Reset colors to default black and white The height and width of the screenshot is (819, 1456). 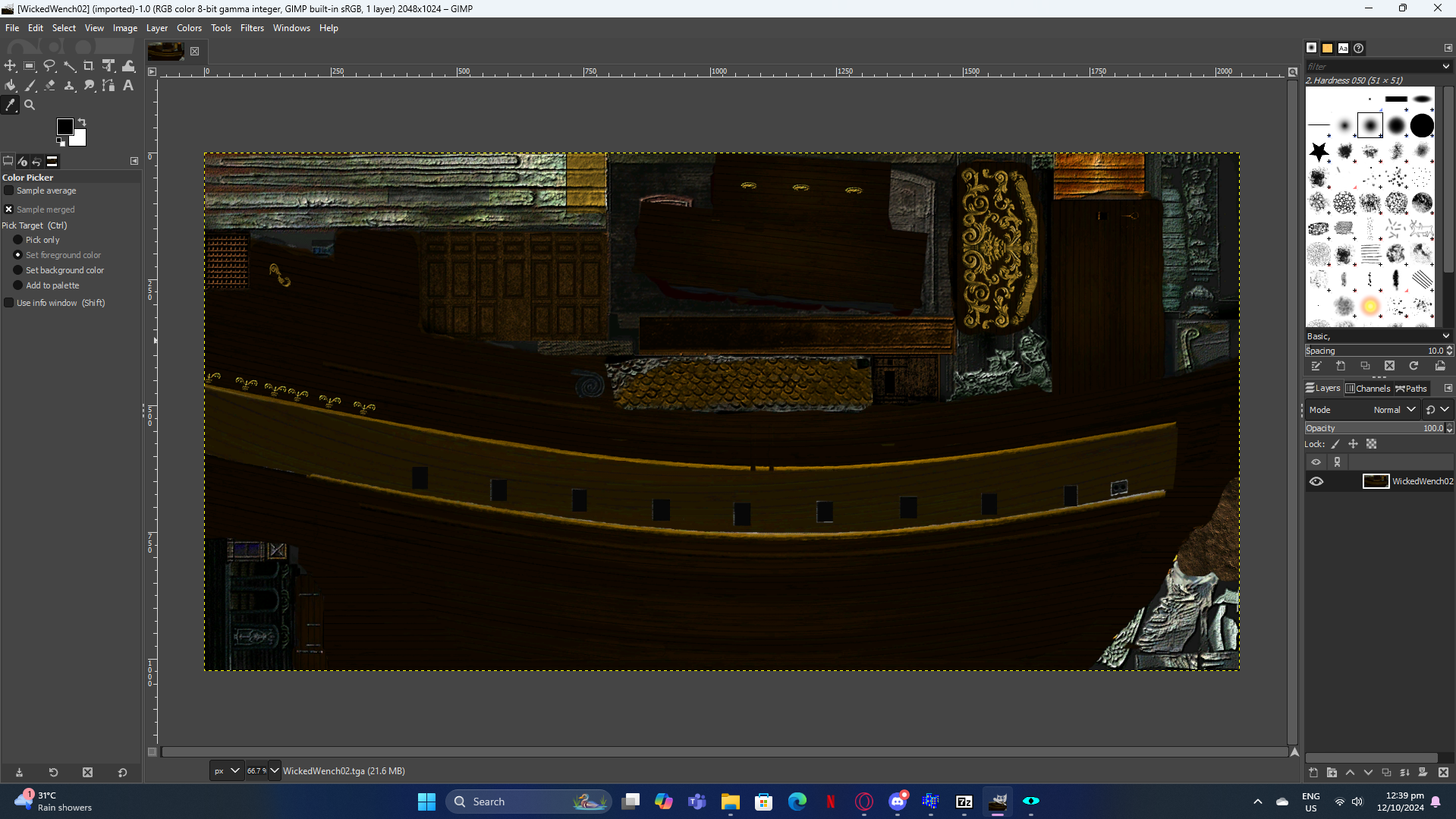(61, 142)
